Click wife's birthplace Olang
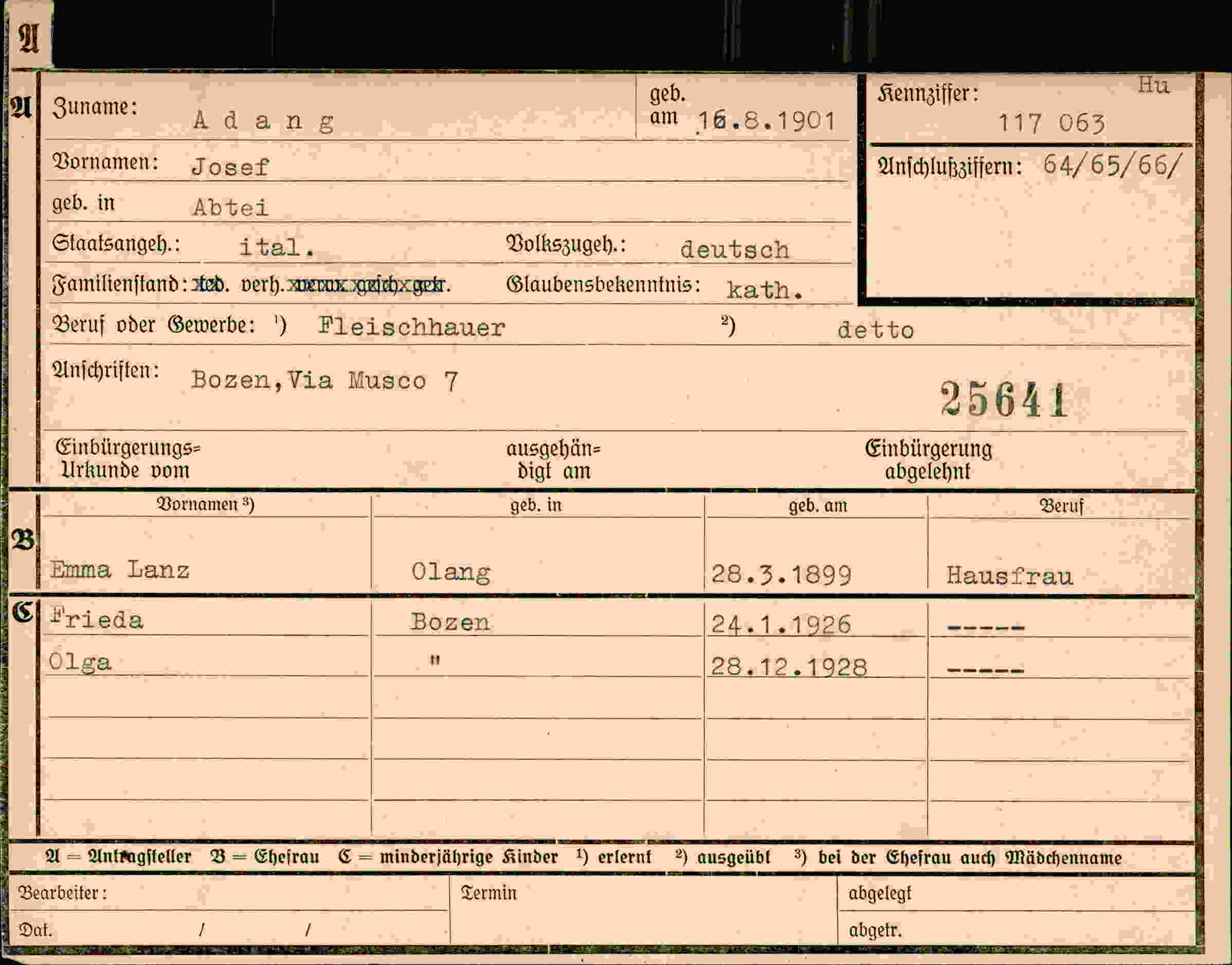The image size is (1232, 965). coord(451,573)
